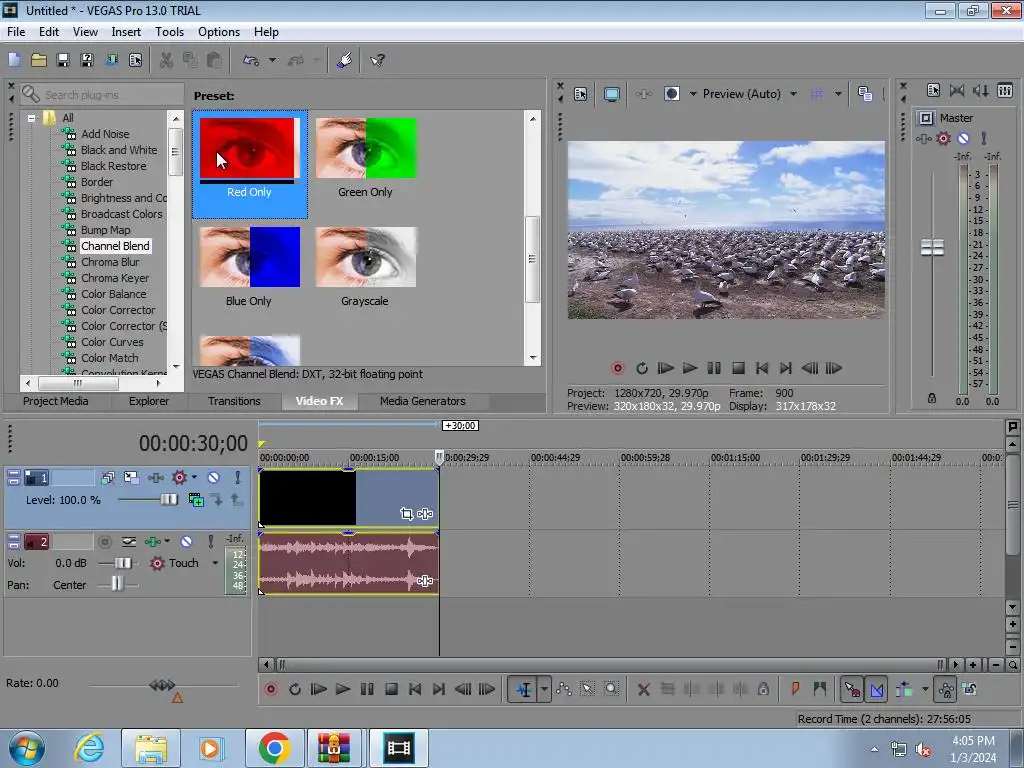Arm audio track 2 for record

[x=104, y=541]
